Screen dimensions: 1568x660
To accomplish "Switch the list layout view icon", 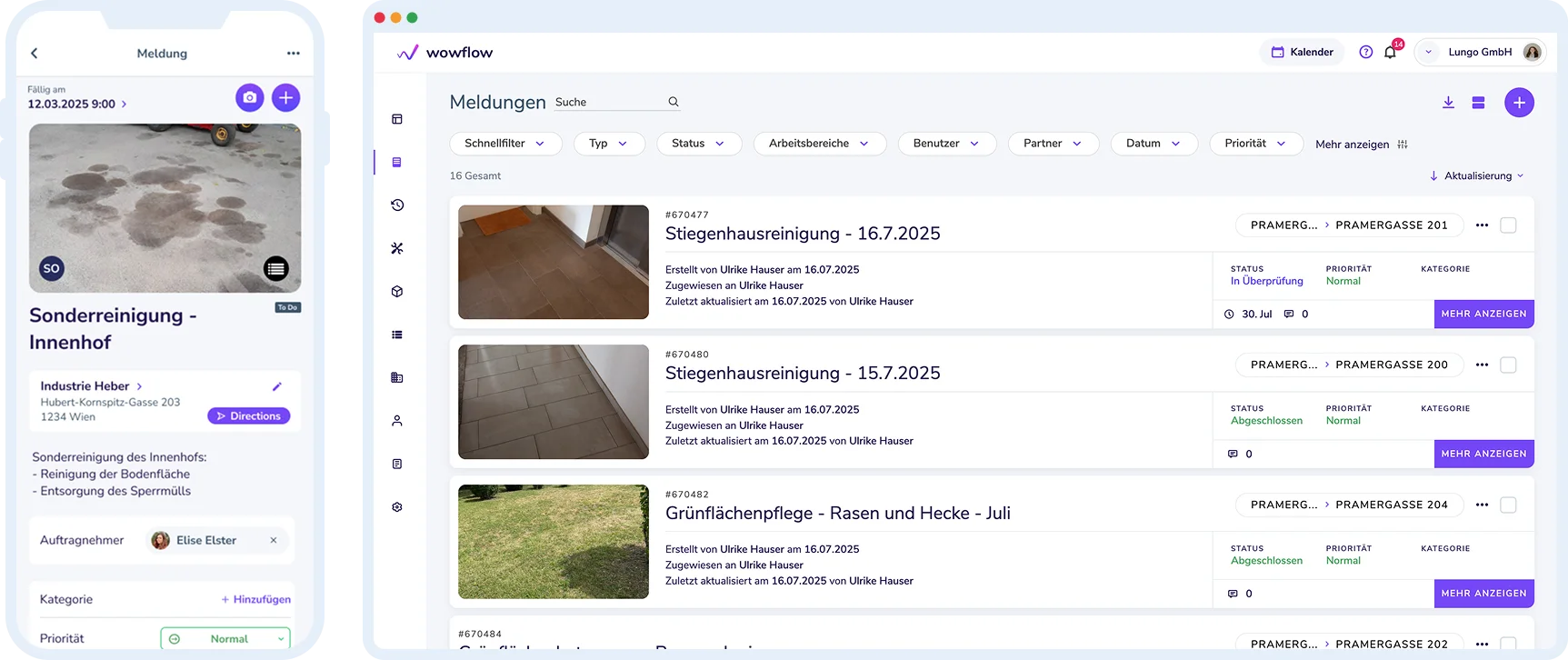I will (x=1478, y=103).
